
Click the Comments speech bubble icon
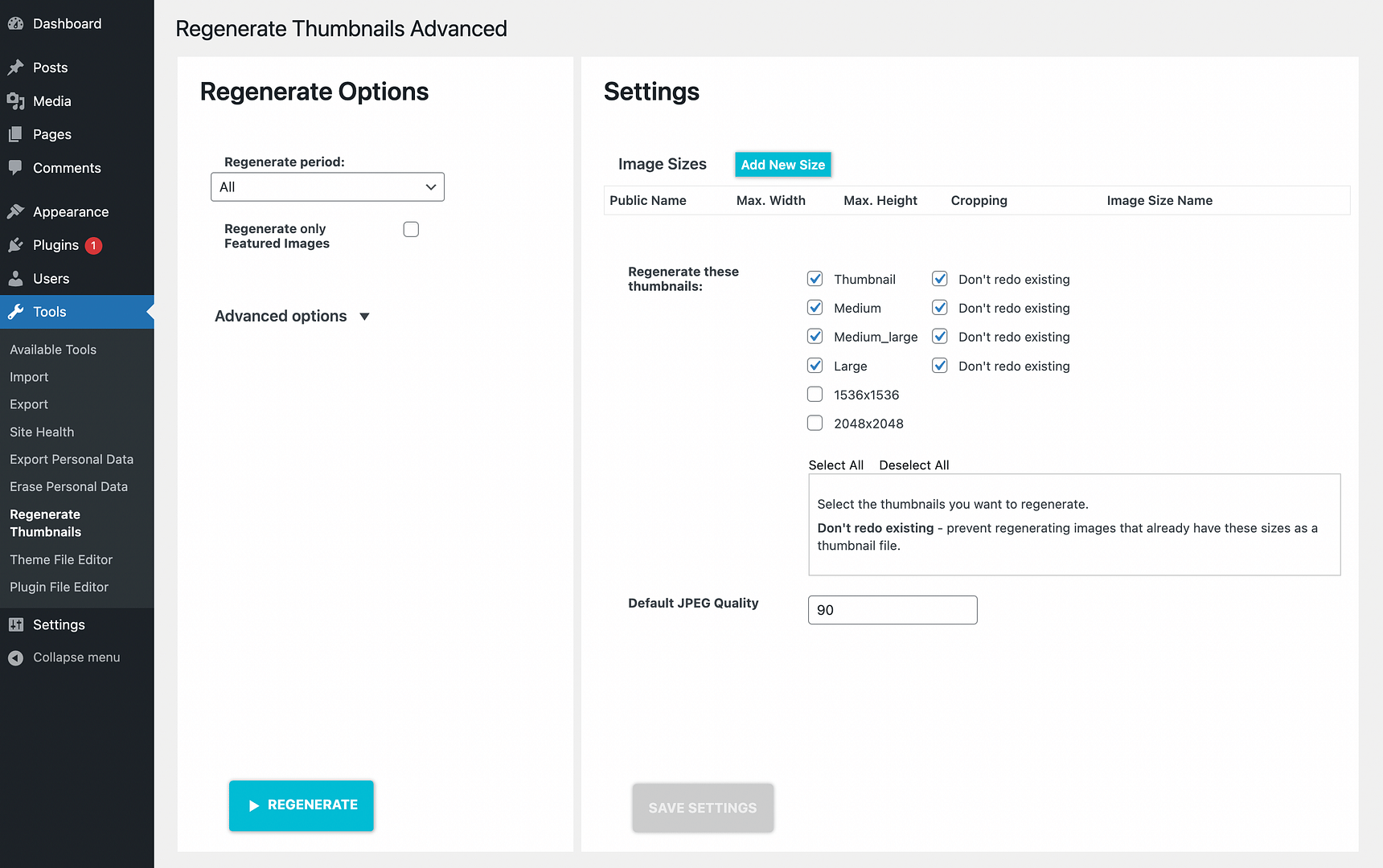point(15,168)
